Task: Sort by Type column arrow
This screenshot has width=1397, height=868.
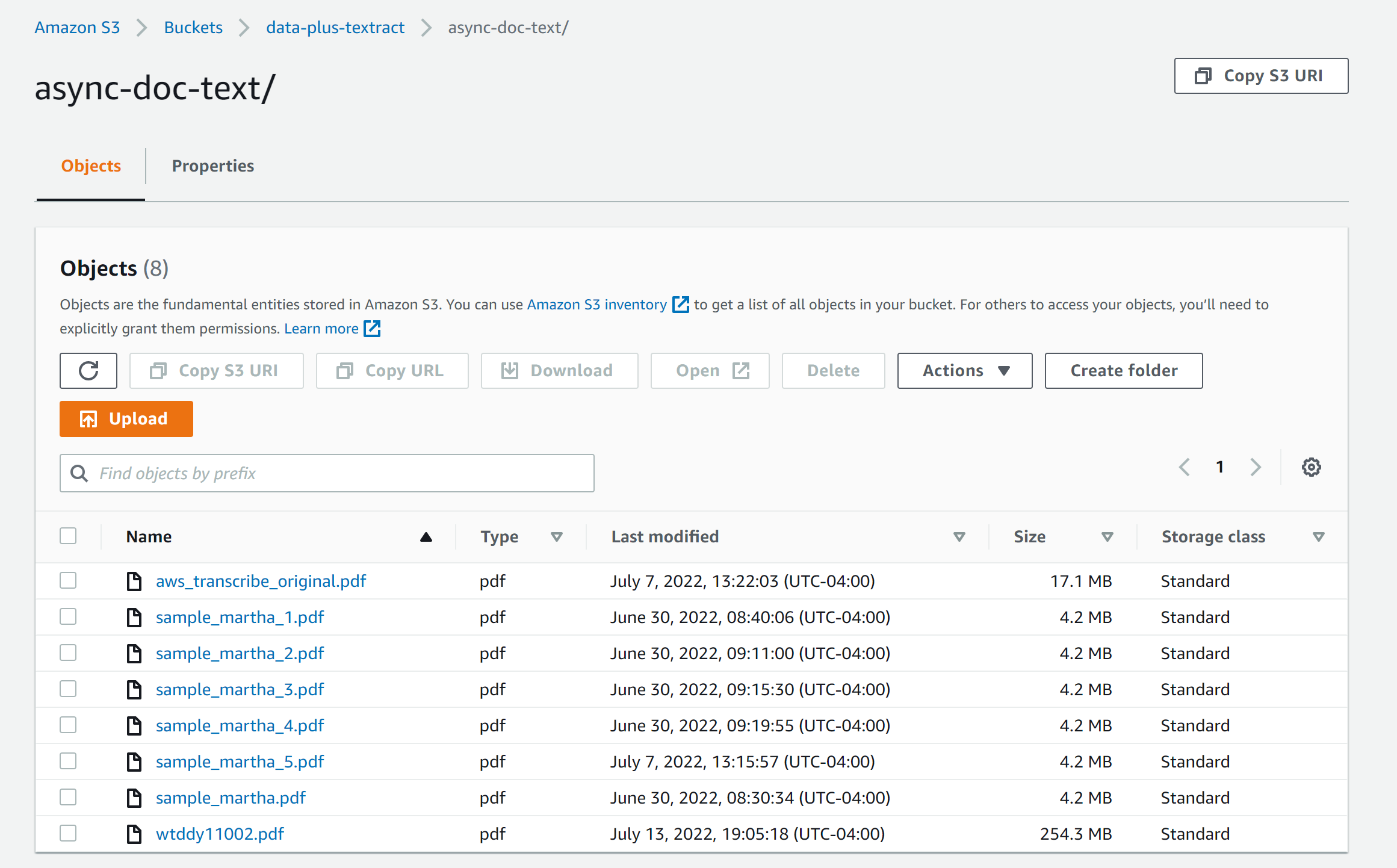Action: tap(557, 537)
